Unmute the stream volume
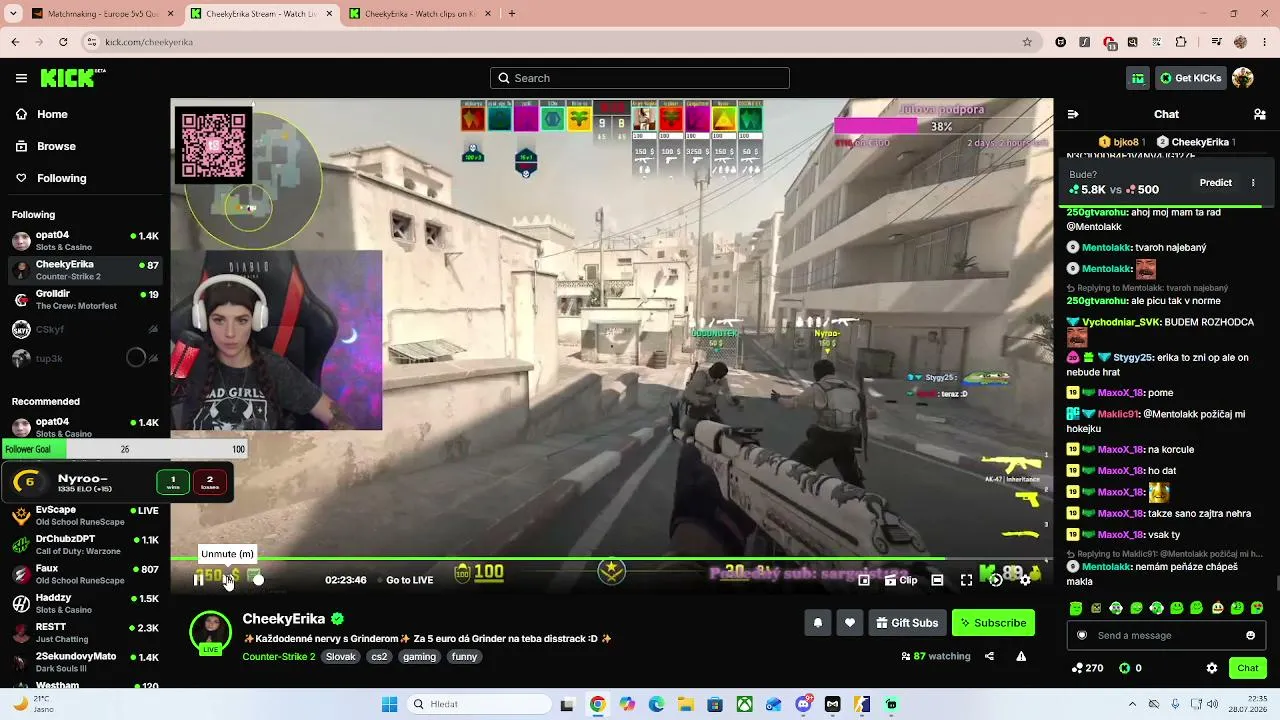The width and height of the screenshot is (1280, 720). [227, 580]
